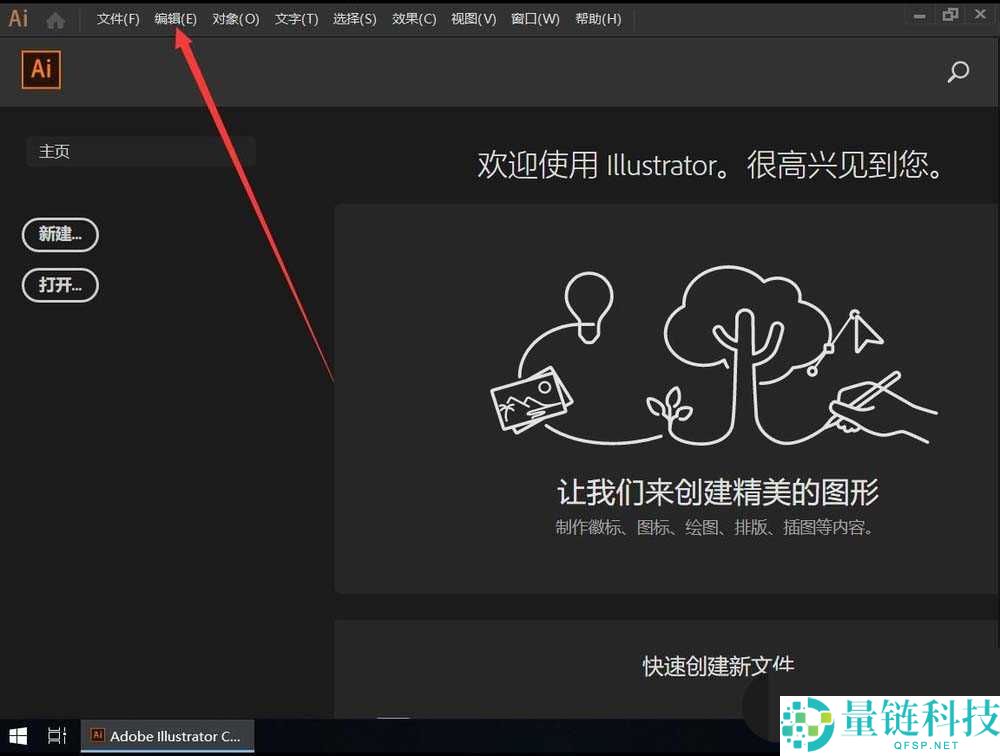
Task: Open the 对象(O) menu
Action: click(x=235, y=19)
